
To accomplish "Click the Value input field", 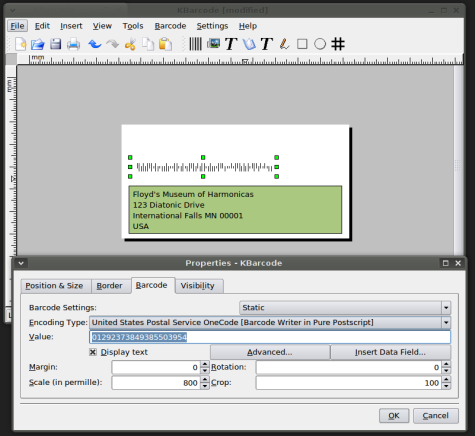I will coord(270,337).
